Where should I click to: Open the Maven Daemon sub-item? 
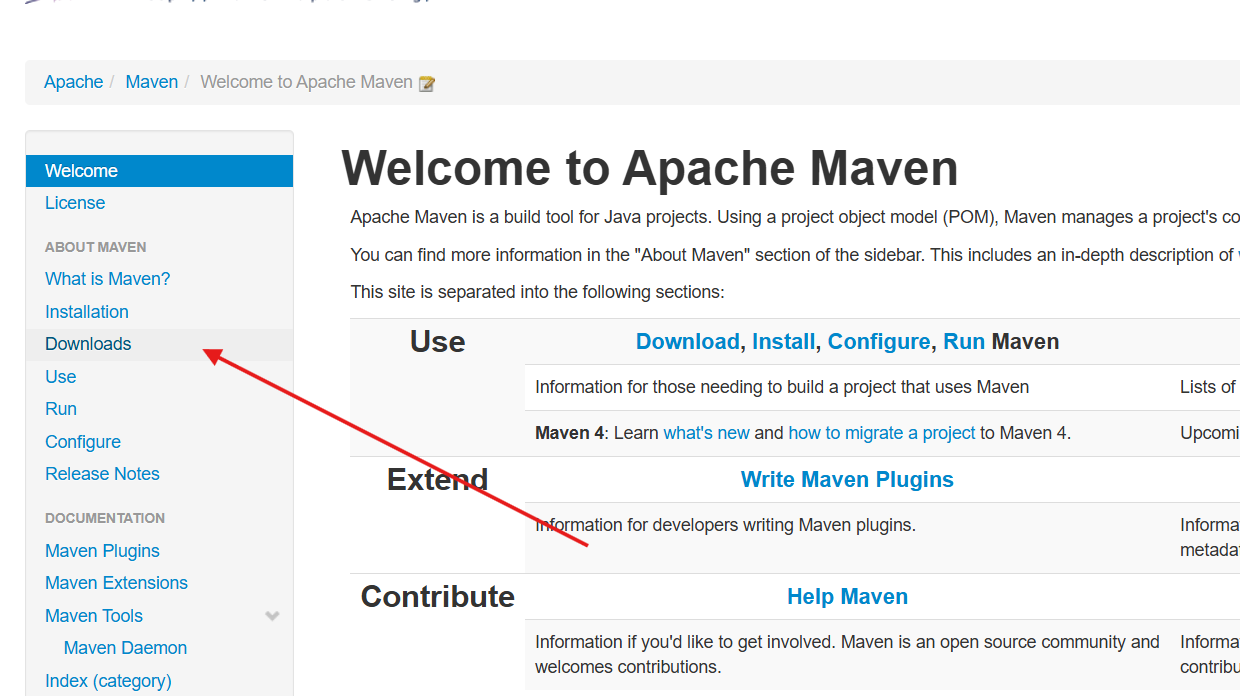pyautogui.click(x=125, y=648)
